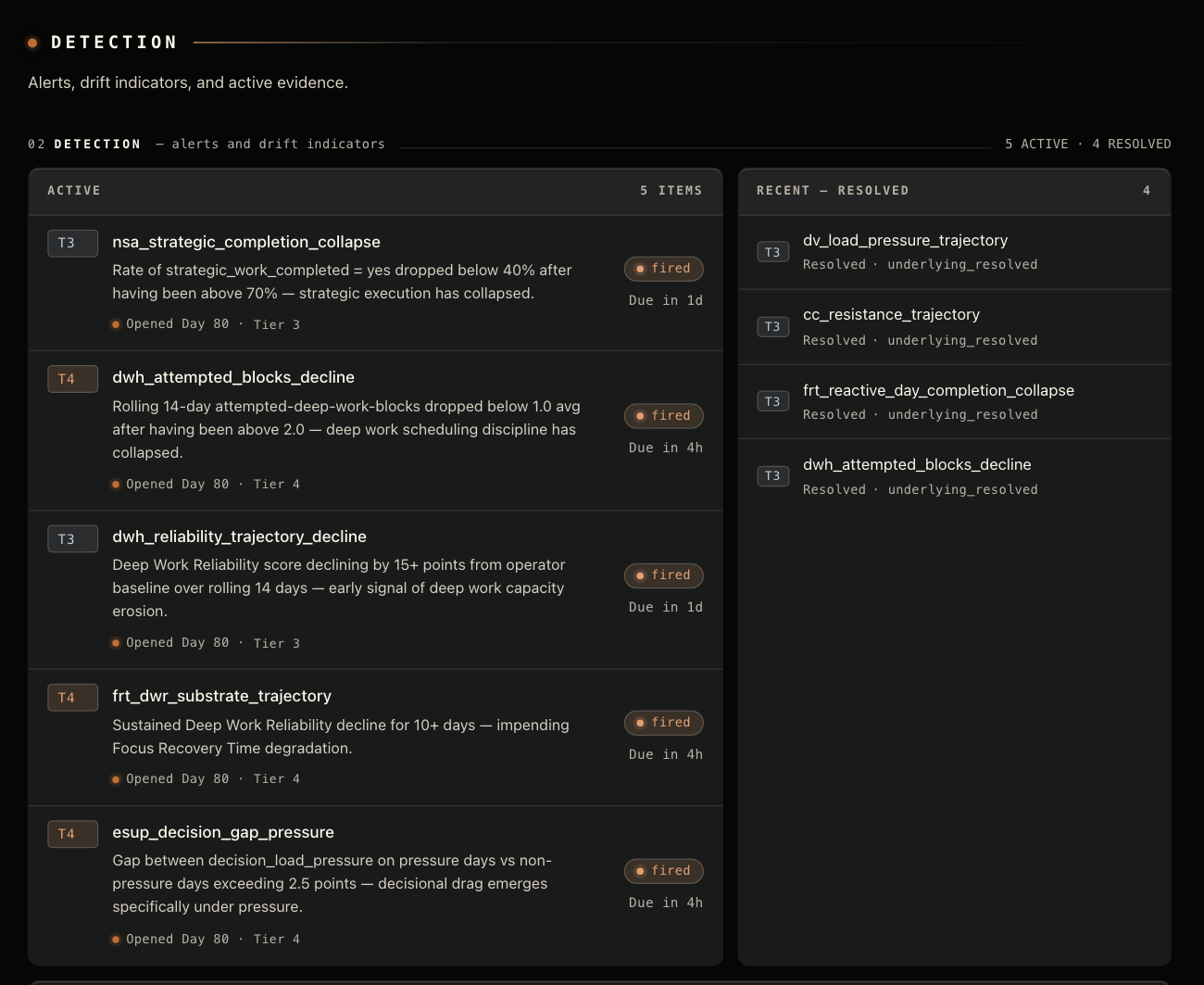The width and height of the screenshot is (1204, 985).
Task: Open the nsa_strategic_completion_collapse alert title
Action: (246, 242)
